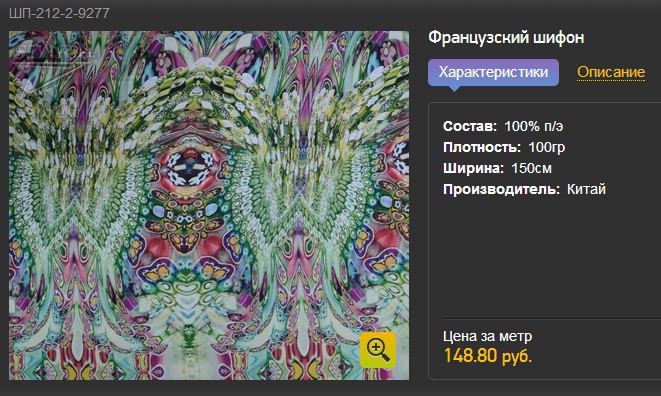Select the product code ШП-212-2-9277

(59, 13)
